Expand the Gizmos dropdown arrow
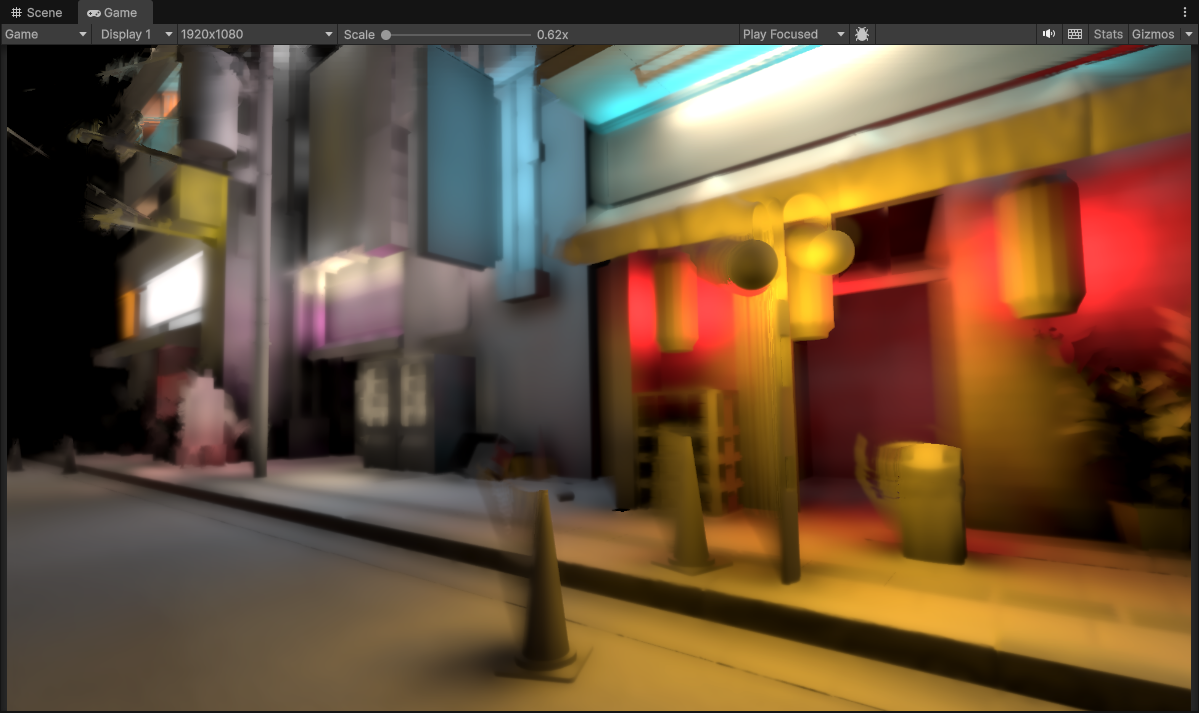1199x713 pixels. (1189, 34)
